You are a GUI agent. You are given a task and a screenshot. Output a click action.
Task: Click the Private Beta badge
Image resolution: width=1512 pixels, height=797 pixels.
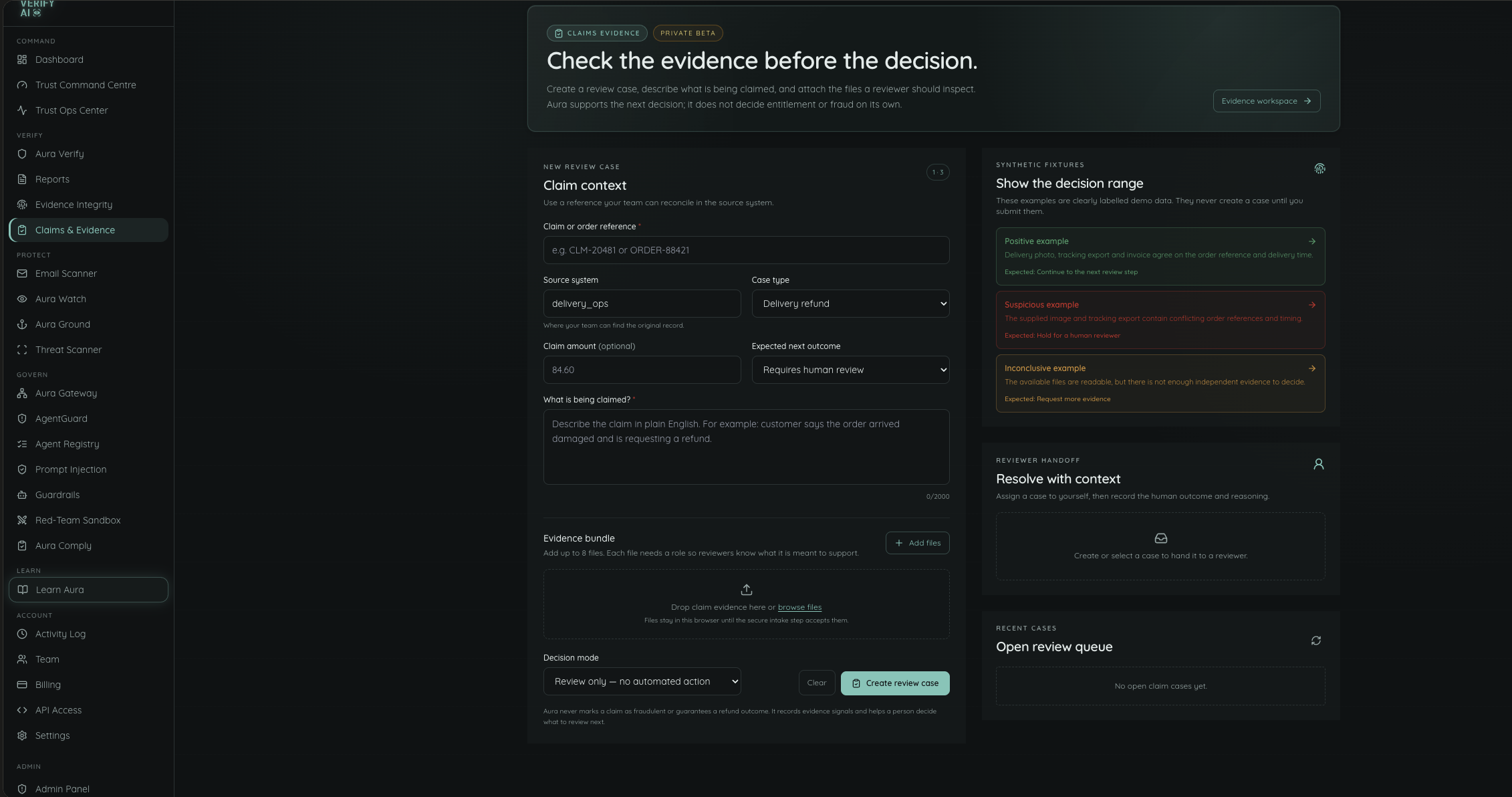pos(688,33)
